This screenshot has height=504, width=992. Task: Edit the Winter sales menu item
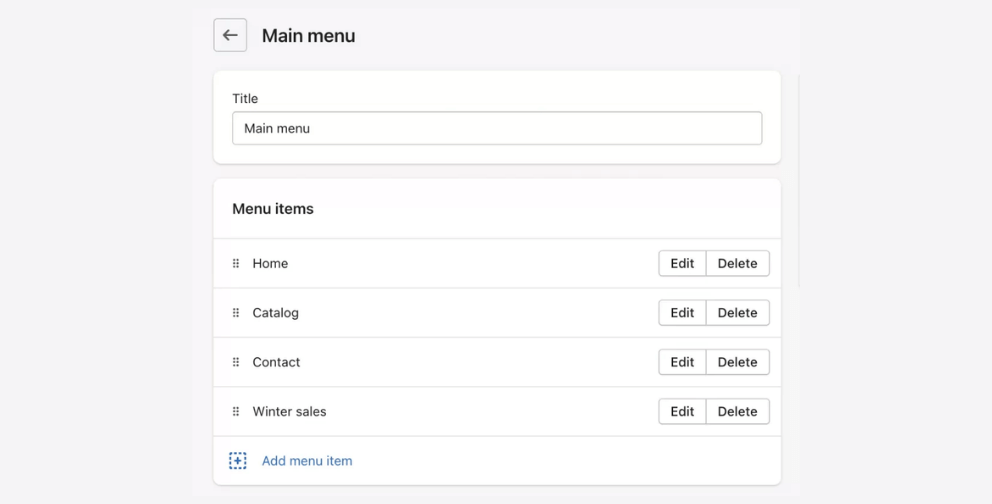pyautogui.click(x=682, y=411)
